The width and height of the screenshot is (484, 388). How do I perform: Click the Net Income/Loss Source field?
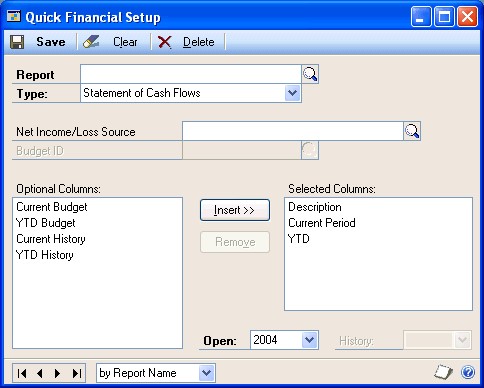click(293, 131)
